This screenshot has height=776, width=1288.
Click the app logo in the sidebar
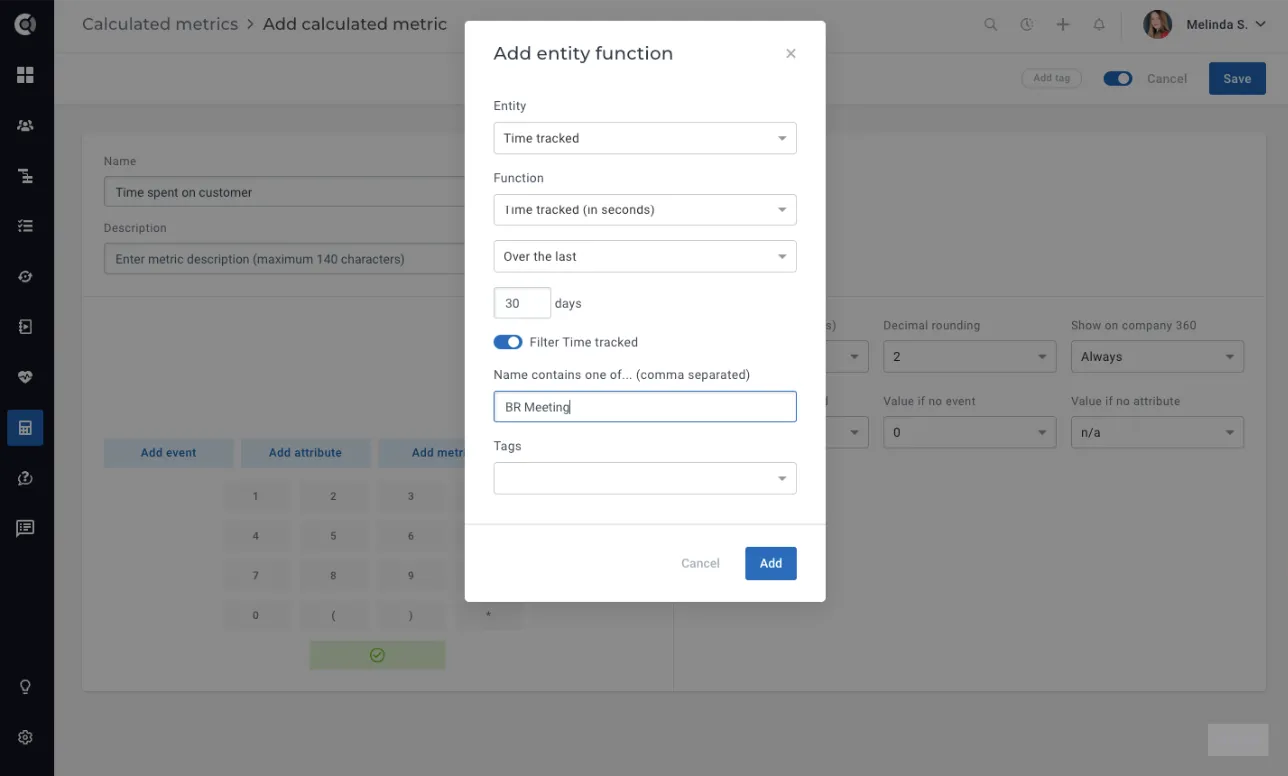tap(25, 24)
